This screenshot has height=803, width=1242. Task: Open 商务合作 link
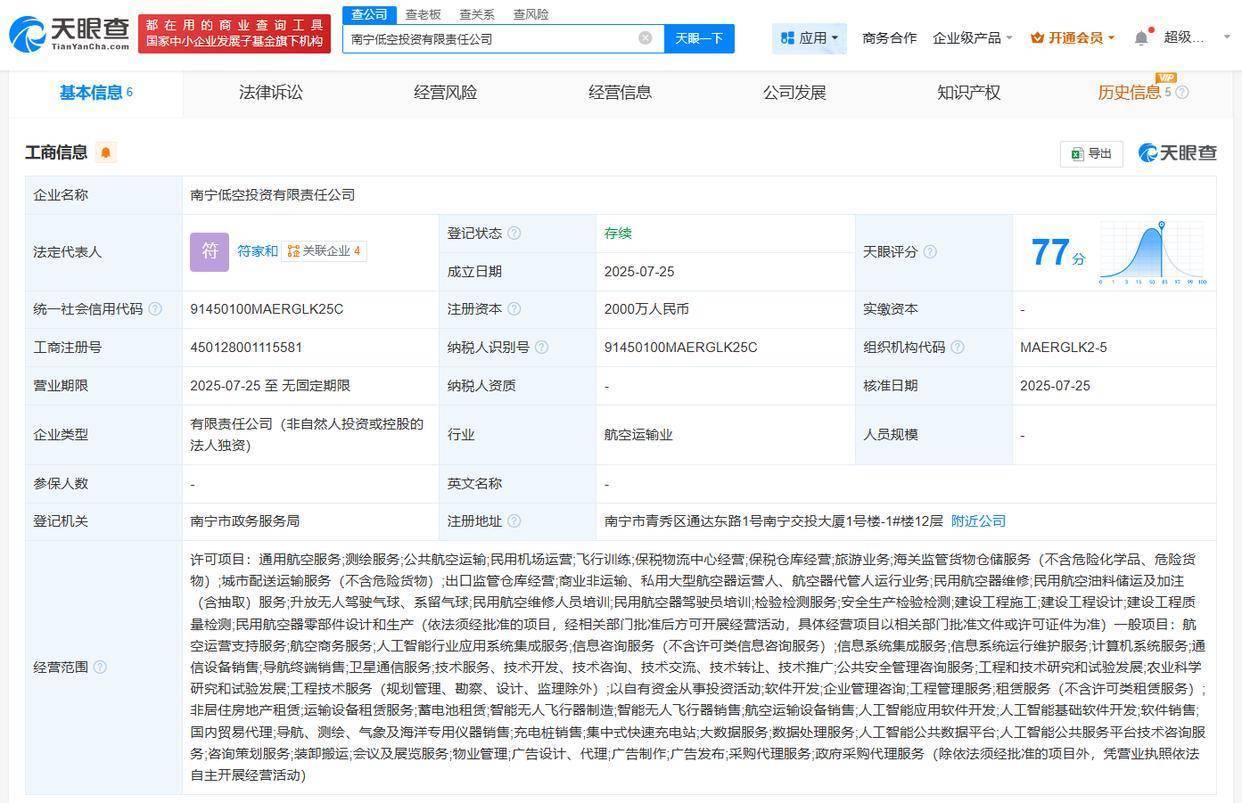pos(889,38)
